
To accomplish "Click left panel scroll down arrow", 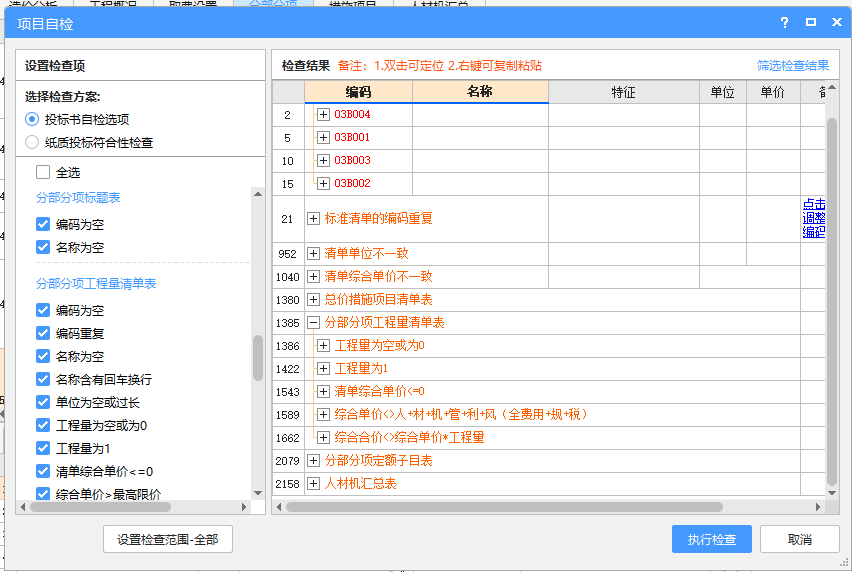I will pos(258,493).
